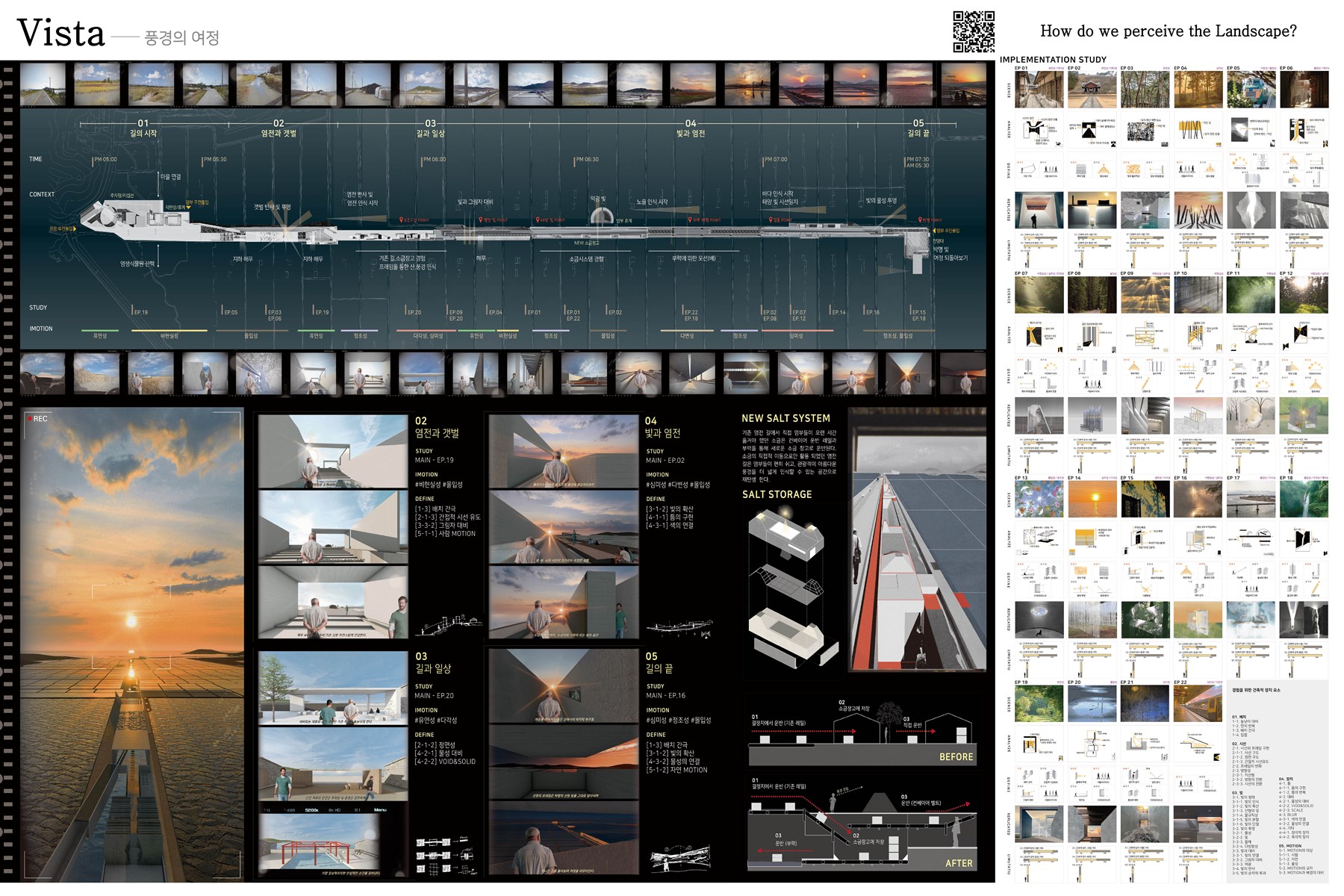
Task: Click the yellow 비현실성 emotion bar
Action: (169, 330)
